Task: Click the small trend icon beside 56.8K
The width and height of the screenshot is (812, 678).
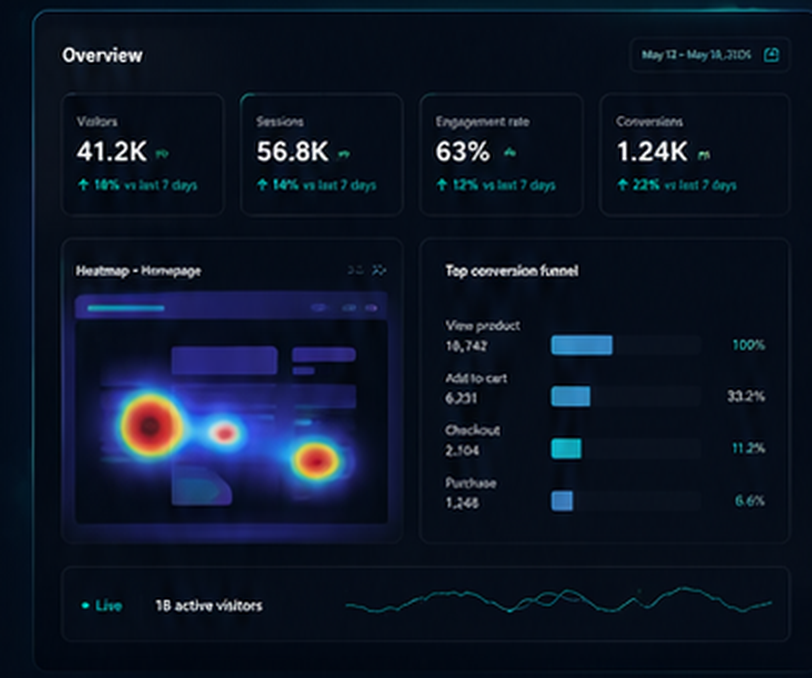Action: point(343,153)
